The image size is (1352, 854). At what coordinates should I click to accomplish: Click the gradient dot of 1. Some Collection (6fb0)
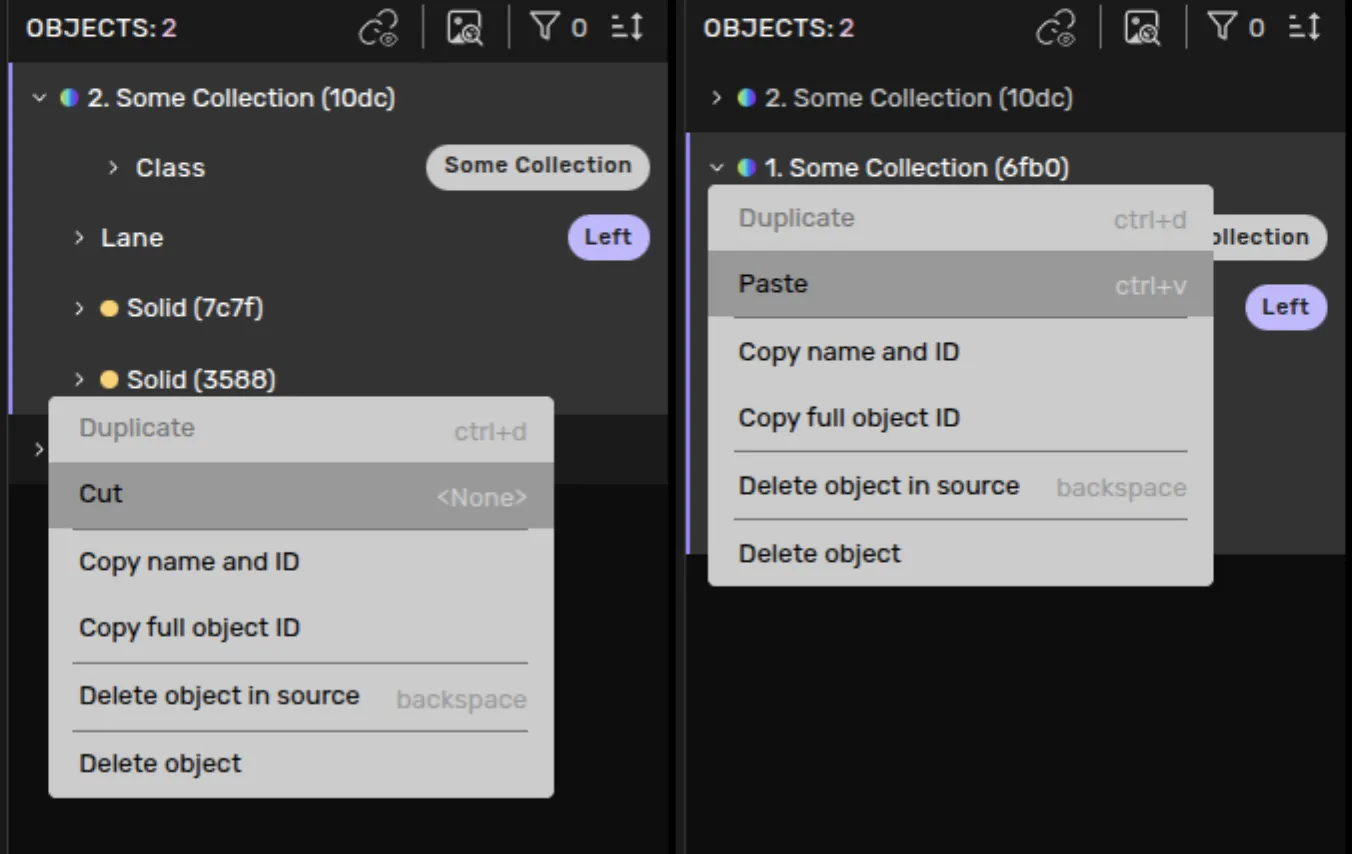point(746,168)
